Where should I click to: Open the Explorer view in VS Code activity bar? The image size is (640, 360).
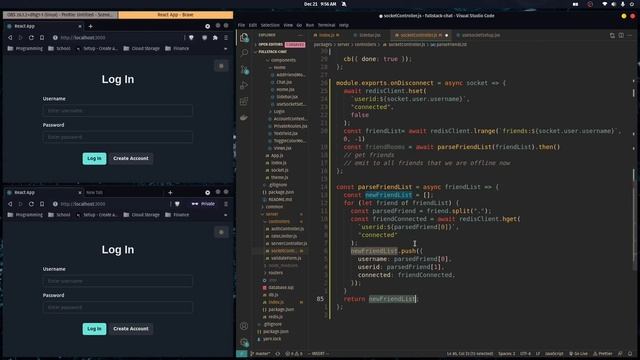(x=244, y=38)
